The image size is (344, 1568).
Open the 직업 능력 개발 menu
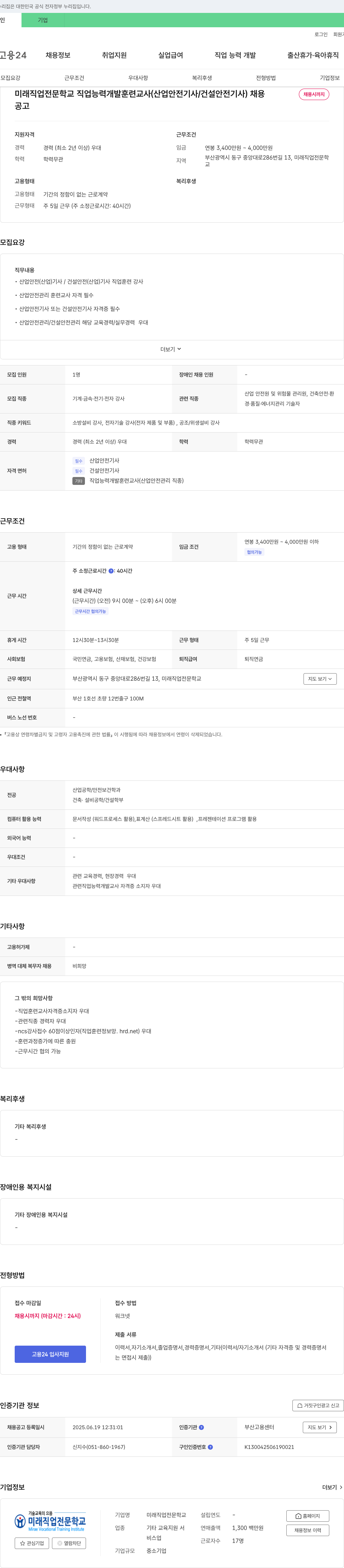[235, 55]
